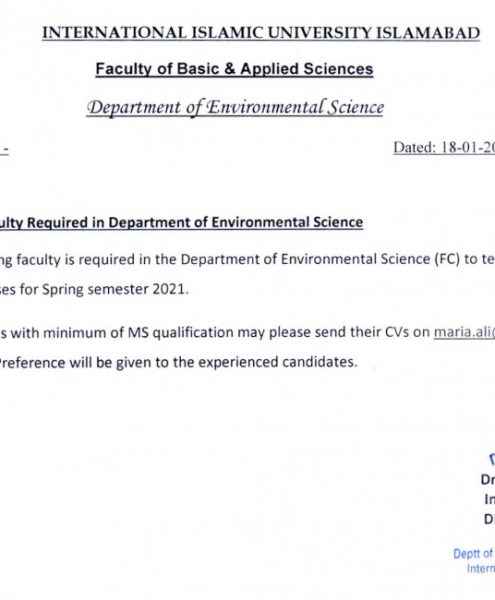
Task: Click the maria.ali email link
Action: click(x=464, y=332)
